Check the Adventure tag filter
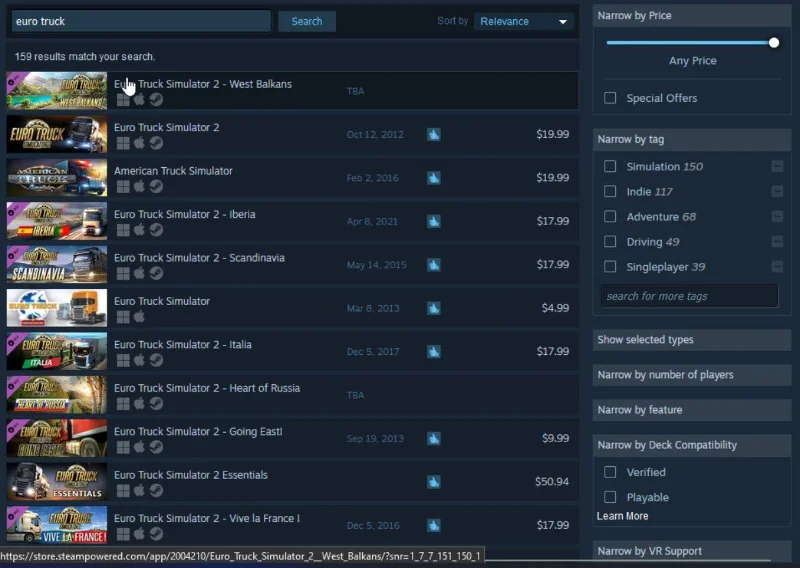This screenshot has width=800, height=568. (x=610, y=216)
